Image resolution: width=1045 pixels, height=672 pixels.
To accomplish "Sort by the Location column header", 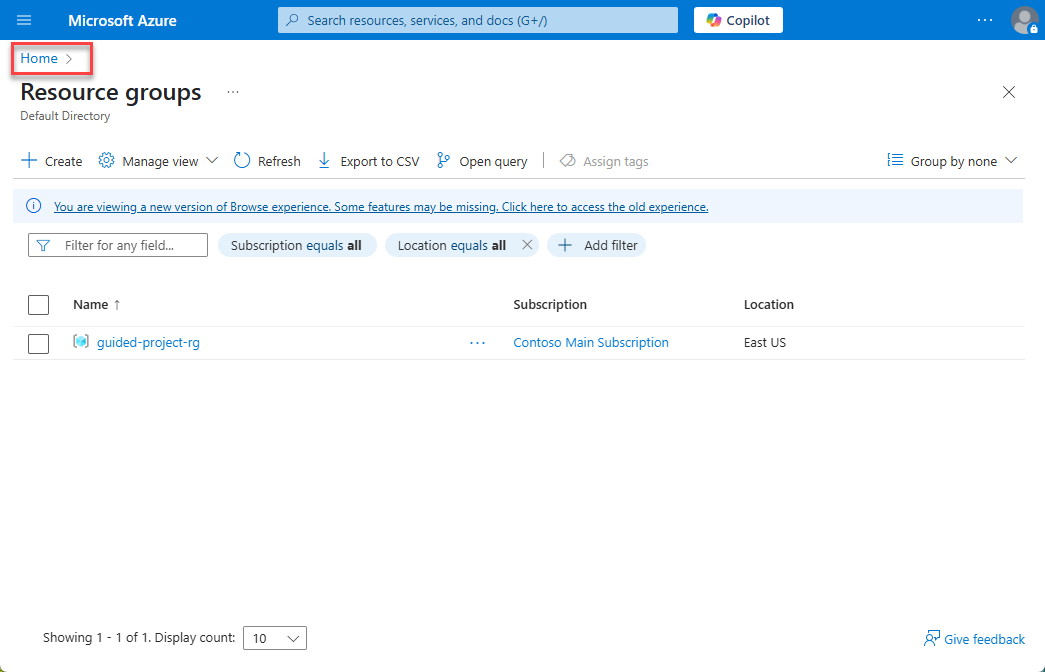I will (768, 305).
